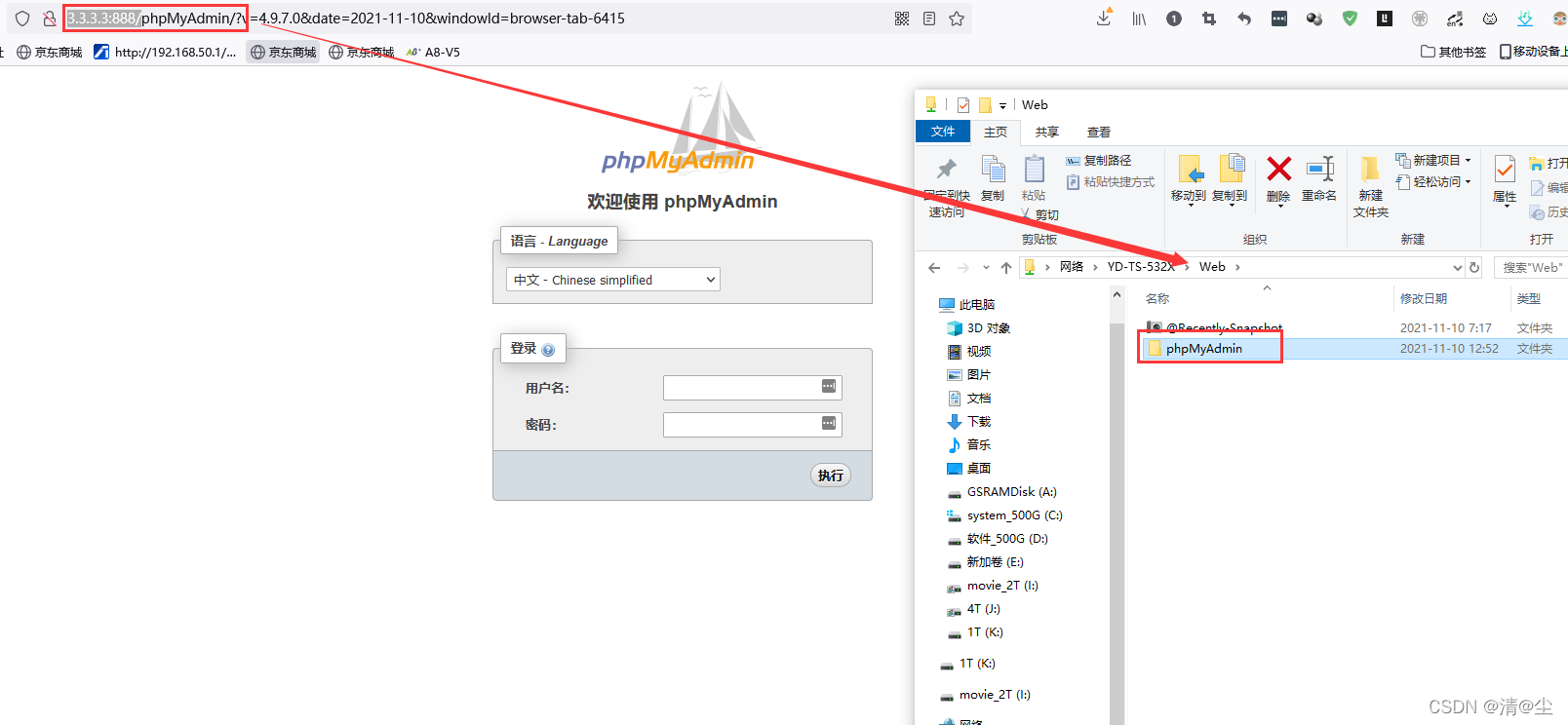Open the http://192.168.50.1 bookmark
Screen dimensions: 1568x725
[165, 52]
